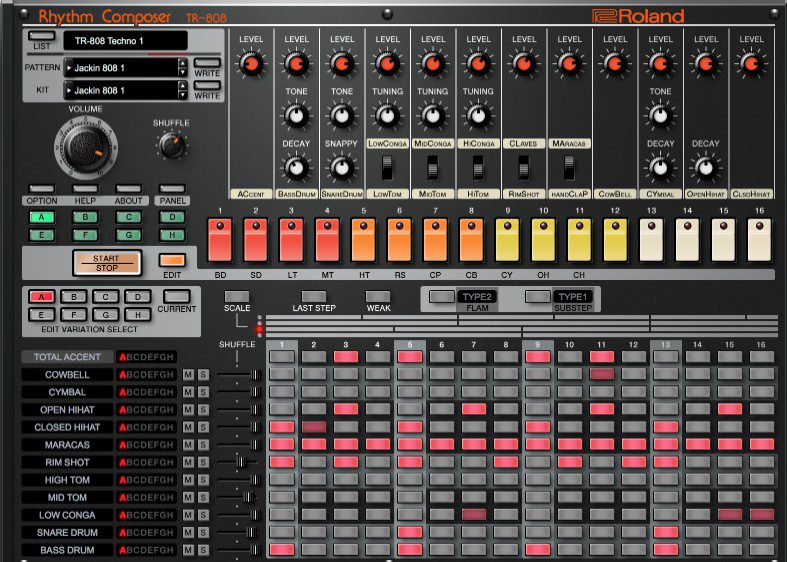This screenshot has width=787, height=562.
Task: Select the CLOSED HIHAT track label
Action: click(x=67, y=427)
